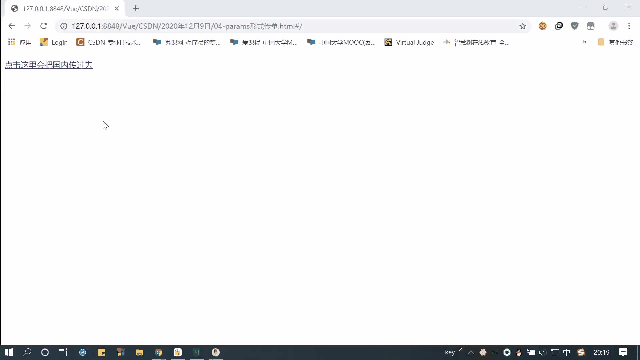Open File Explorer from the taskbar
The image size is (640, 360).
[x=140, y=352]
